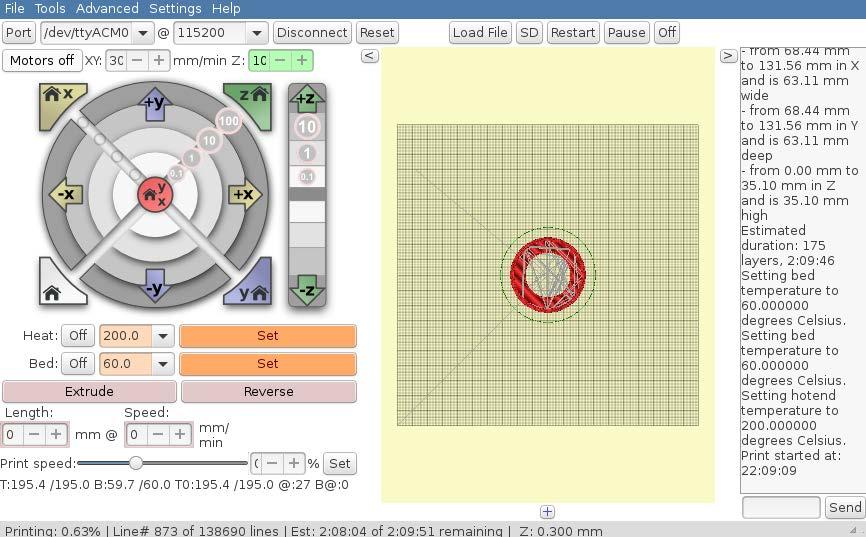
Task: Move Z up with +Z arrow
Action: (x=307, y=98)
